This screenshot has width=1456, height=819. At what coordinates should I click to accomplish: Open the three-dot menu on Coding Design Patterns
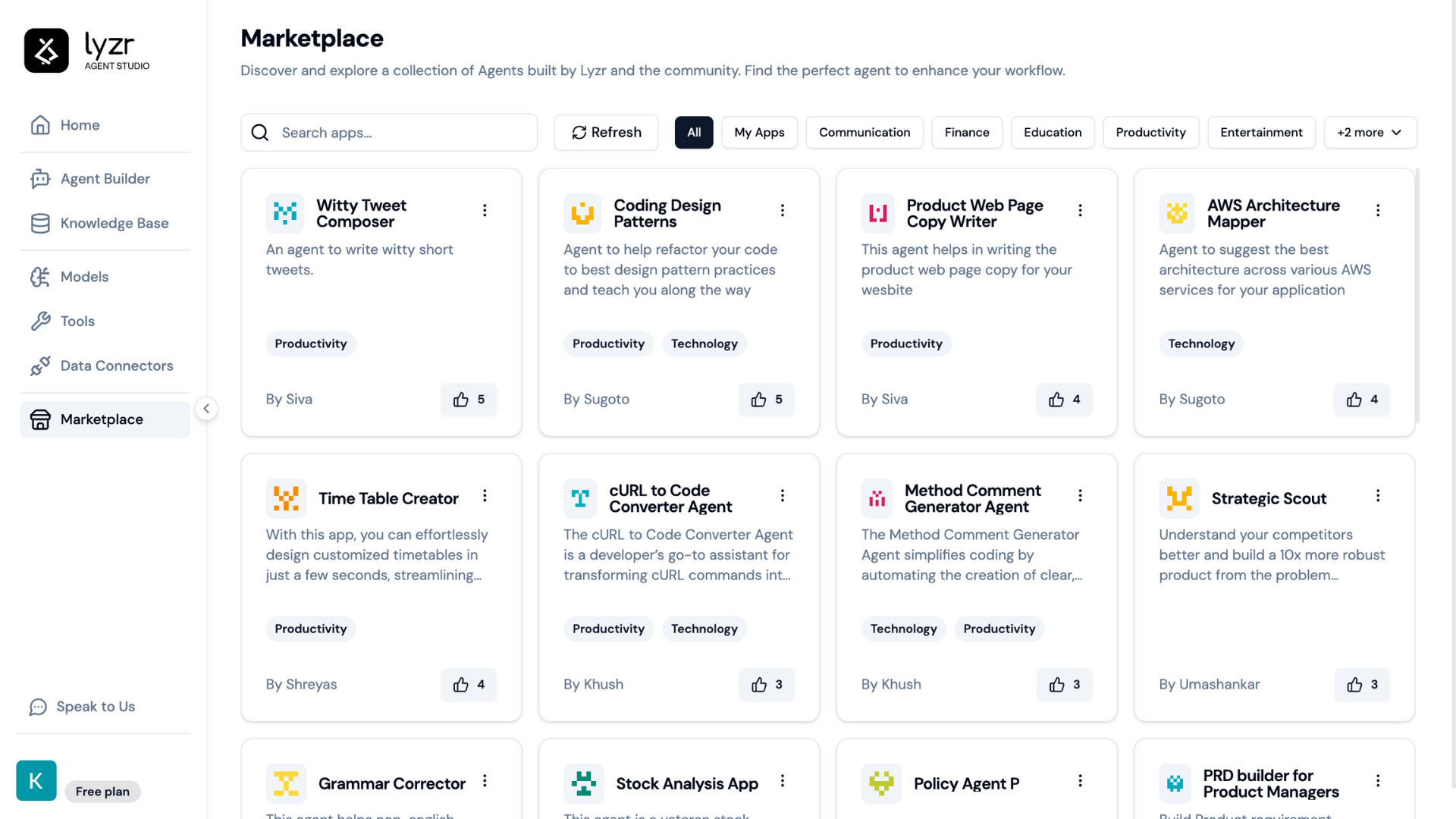(783, 211)
